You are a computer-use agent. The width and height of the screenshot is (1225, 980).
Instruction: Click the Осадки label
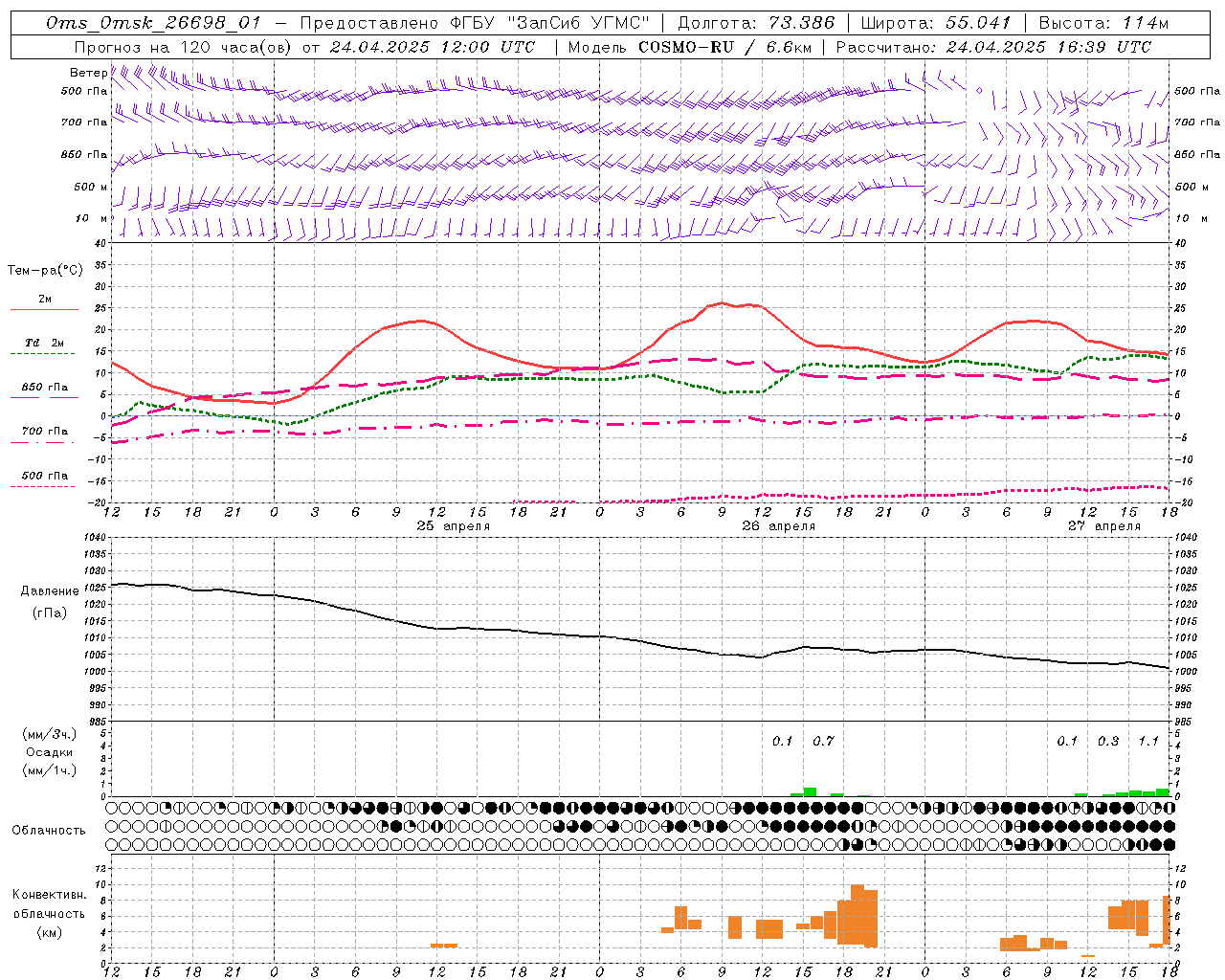[50, 752]
